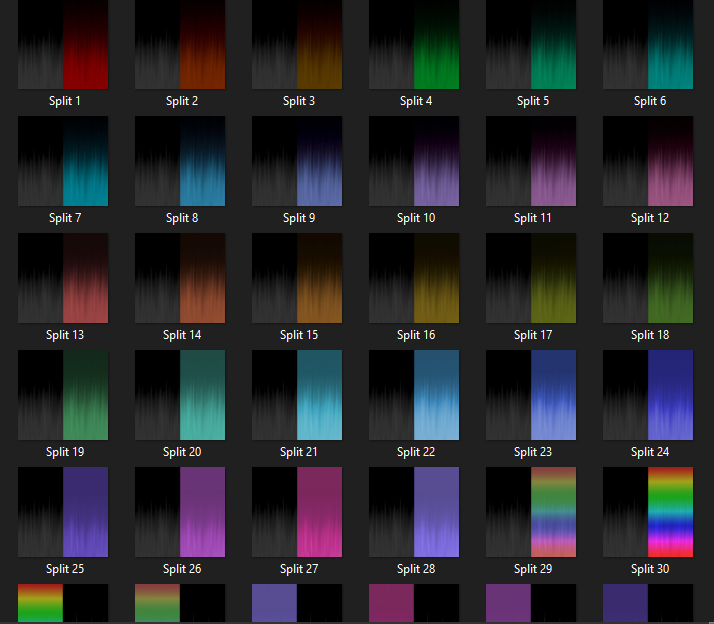This screenshot has width=714, height=624.
Task: Pick the Split 28 lilac thumbnail
Action: (x=414, y=512)
